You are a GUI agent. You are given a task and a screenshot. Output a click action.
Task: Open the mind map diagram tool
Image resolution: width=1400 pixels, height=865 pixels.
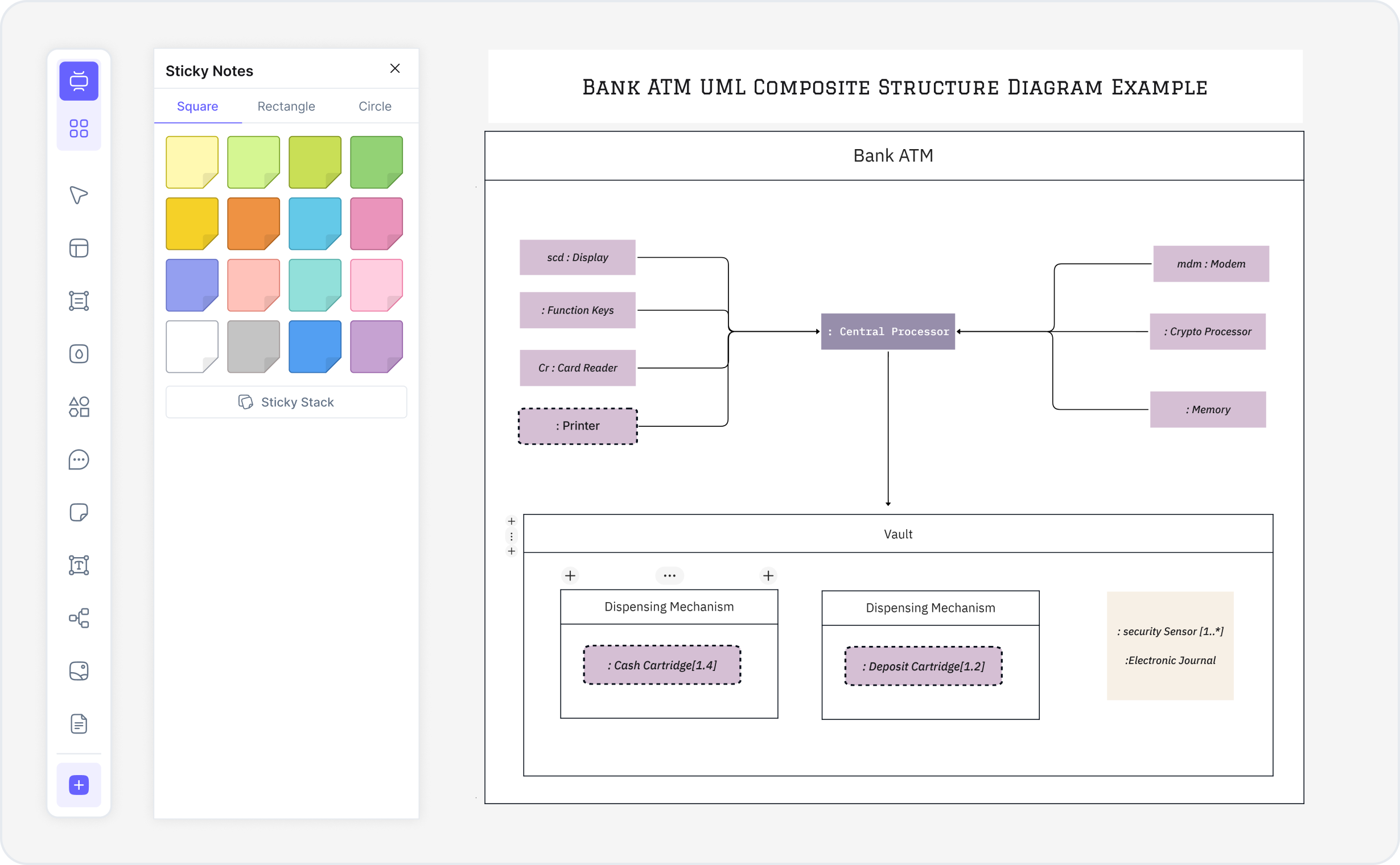coord(79,619)
